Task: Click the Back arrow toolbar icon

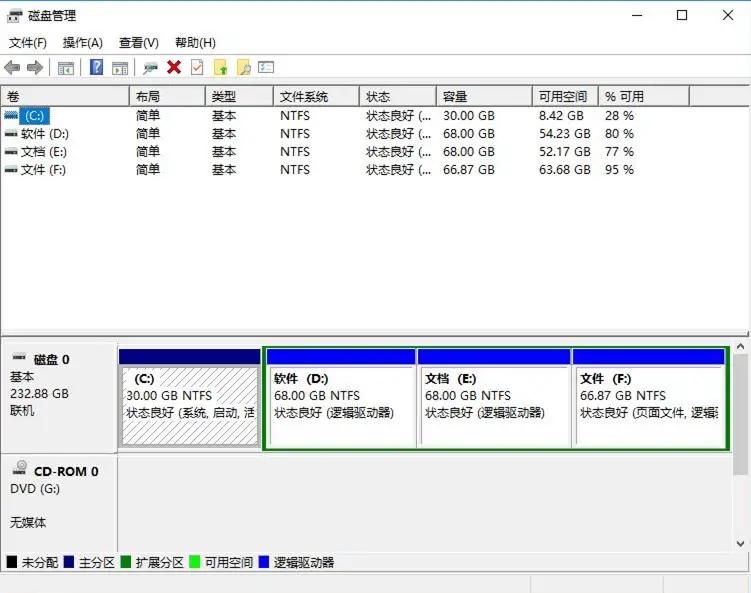Action: tap(12, 68)
